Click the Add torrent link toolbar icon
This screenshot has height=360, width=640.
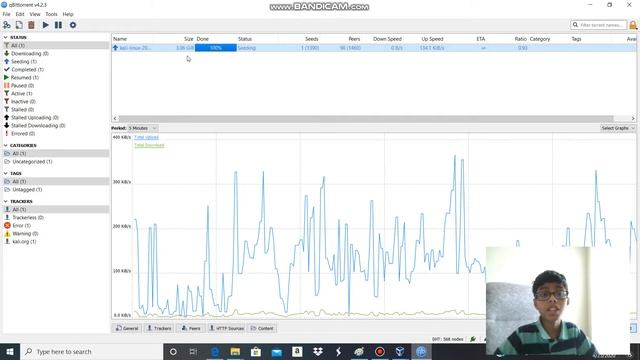click(x=7, y=25)
